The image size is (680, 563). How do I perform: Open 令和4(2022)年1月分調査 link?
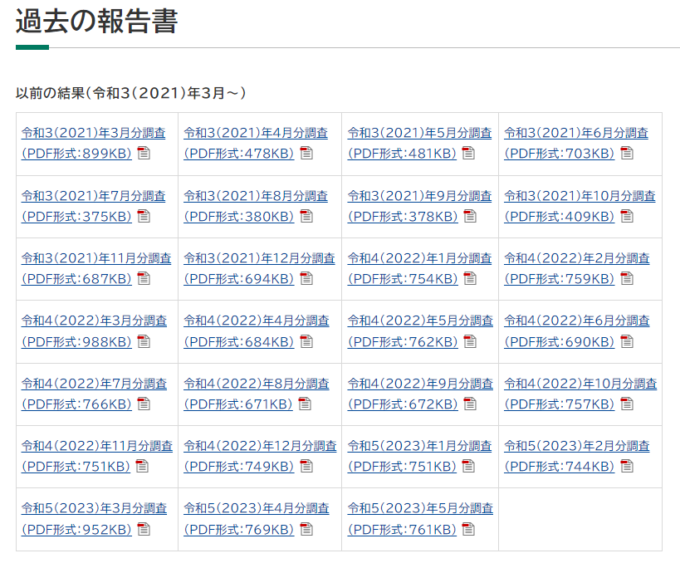point(419,268)
